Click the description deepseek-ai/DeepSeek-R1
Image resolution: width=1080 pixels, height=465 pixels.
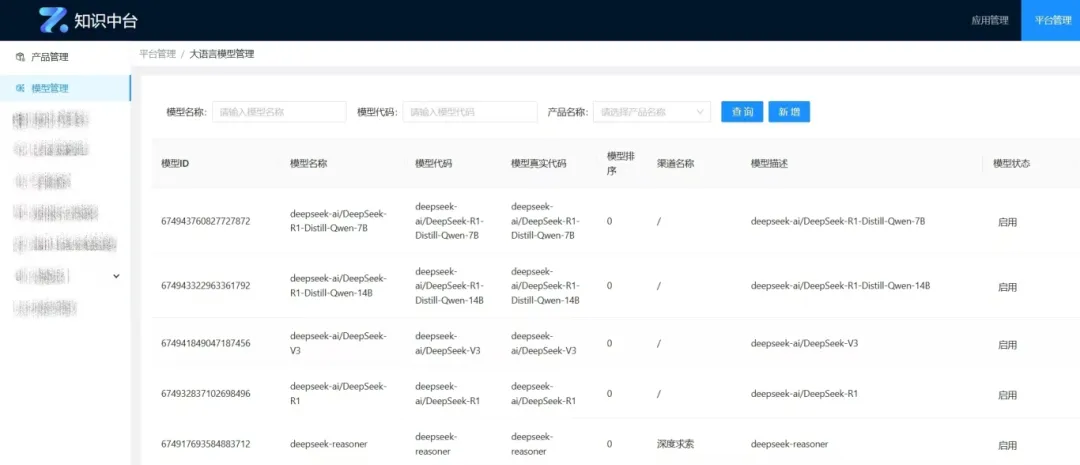[804, 394]
